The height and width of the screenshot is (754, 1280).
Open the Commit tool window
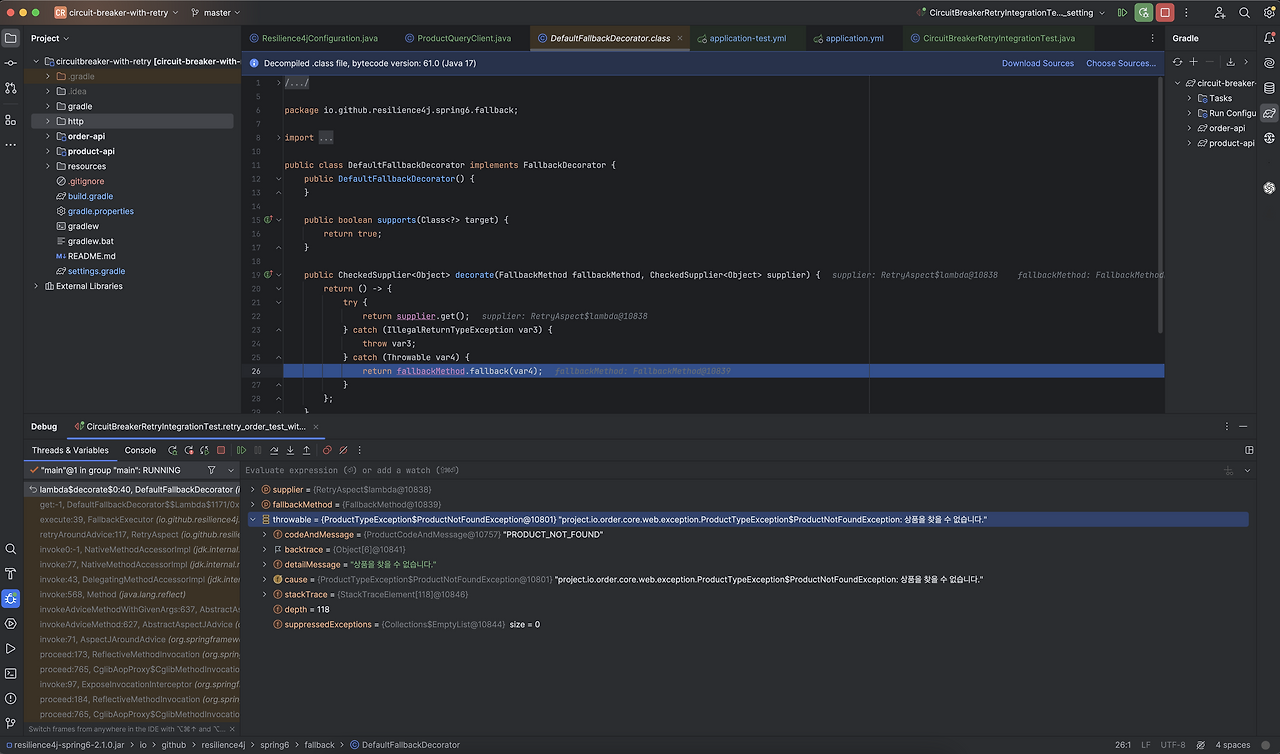(11, 63)
